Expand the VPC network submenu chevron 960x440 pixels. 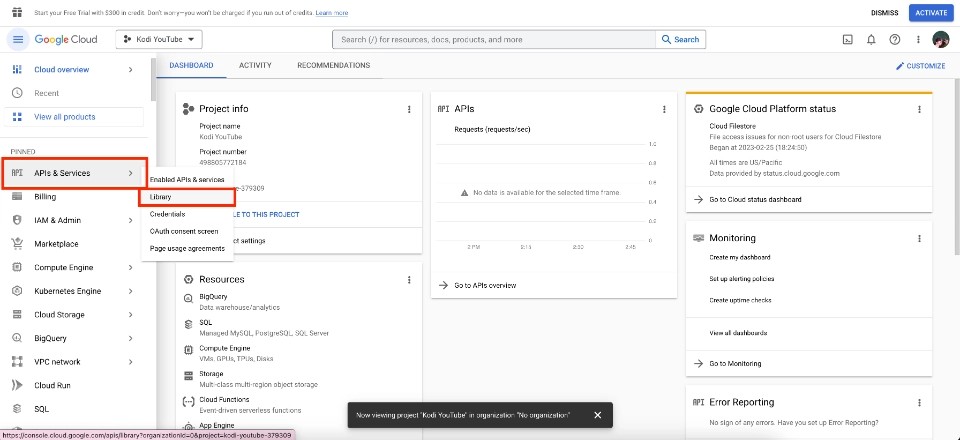tap(130, 362)
